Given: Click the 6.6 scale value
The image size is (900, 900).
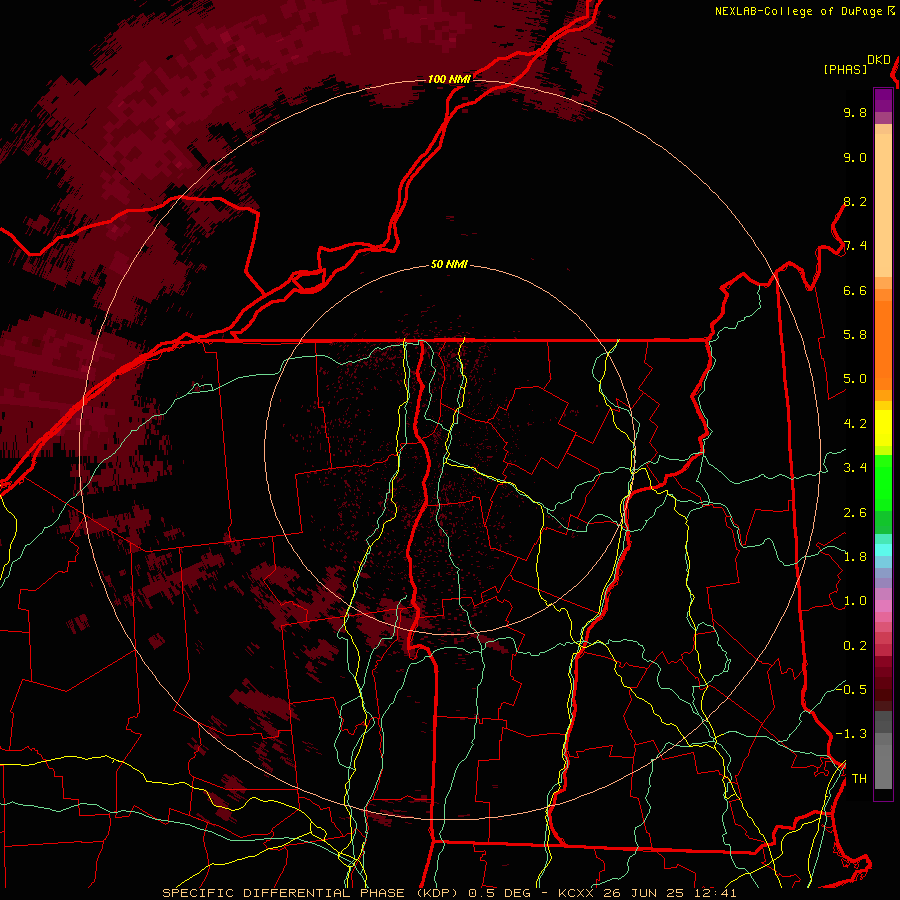Looking at the screenshot, I should (x=855, y=290).
